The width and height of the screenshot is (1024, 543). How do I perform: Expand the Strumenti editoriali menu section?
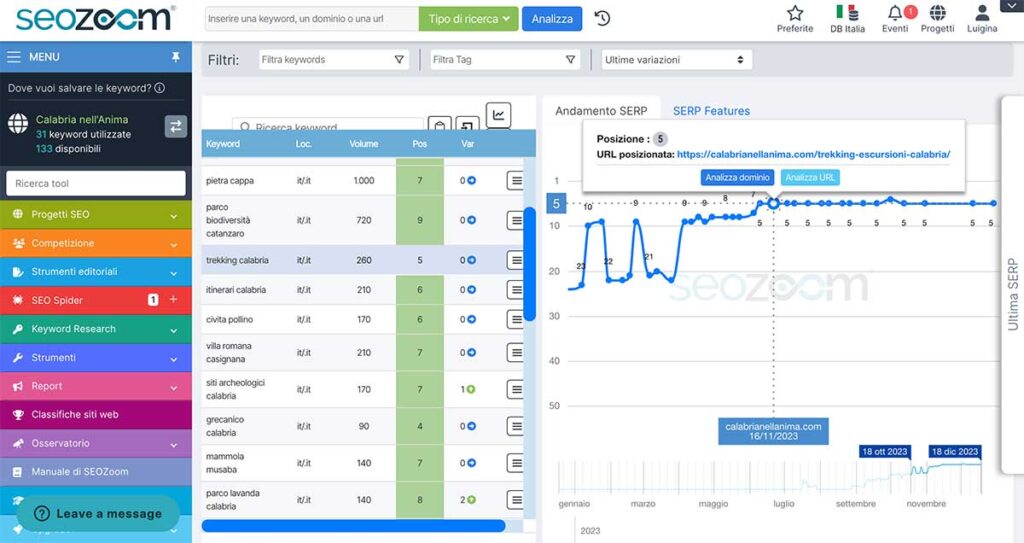point(96,271)
